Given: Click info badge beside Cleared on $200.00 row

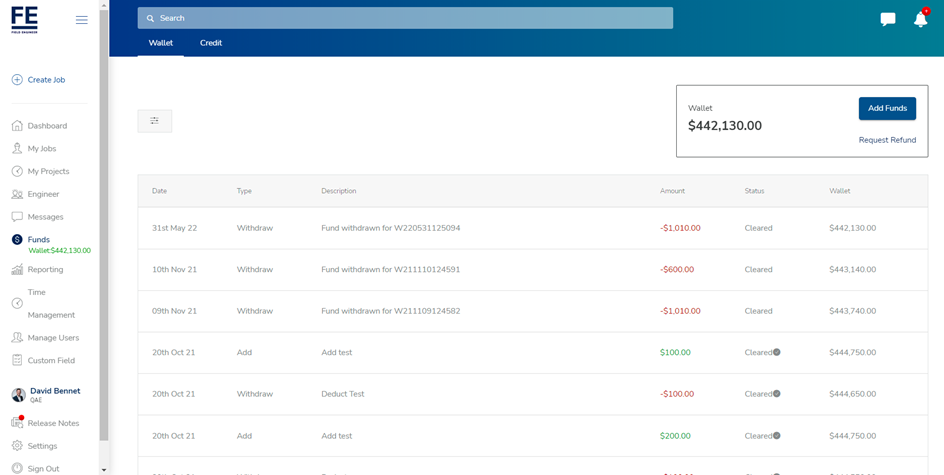Looking at the screenshot, I should coord(777,435).
